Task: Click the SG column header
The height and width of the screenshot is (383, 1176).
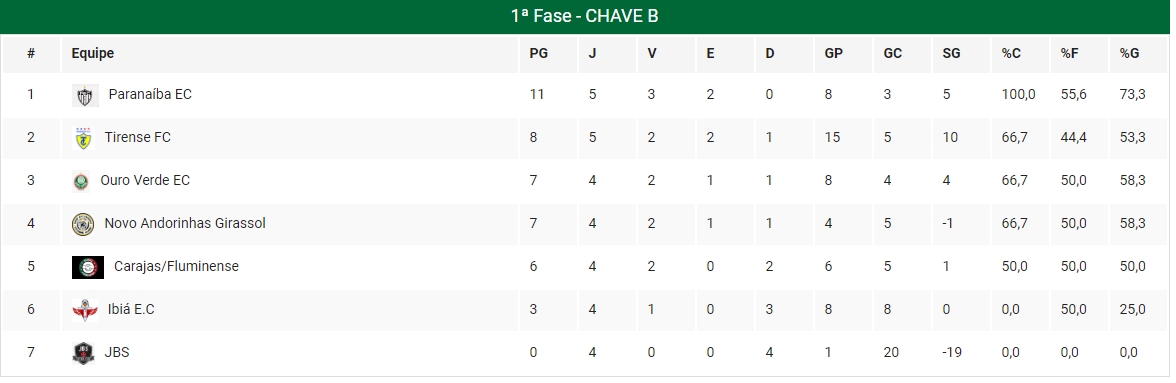Action: pyautogui.click(x=951, y=53)
